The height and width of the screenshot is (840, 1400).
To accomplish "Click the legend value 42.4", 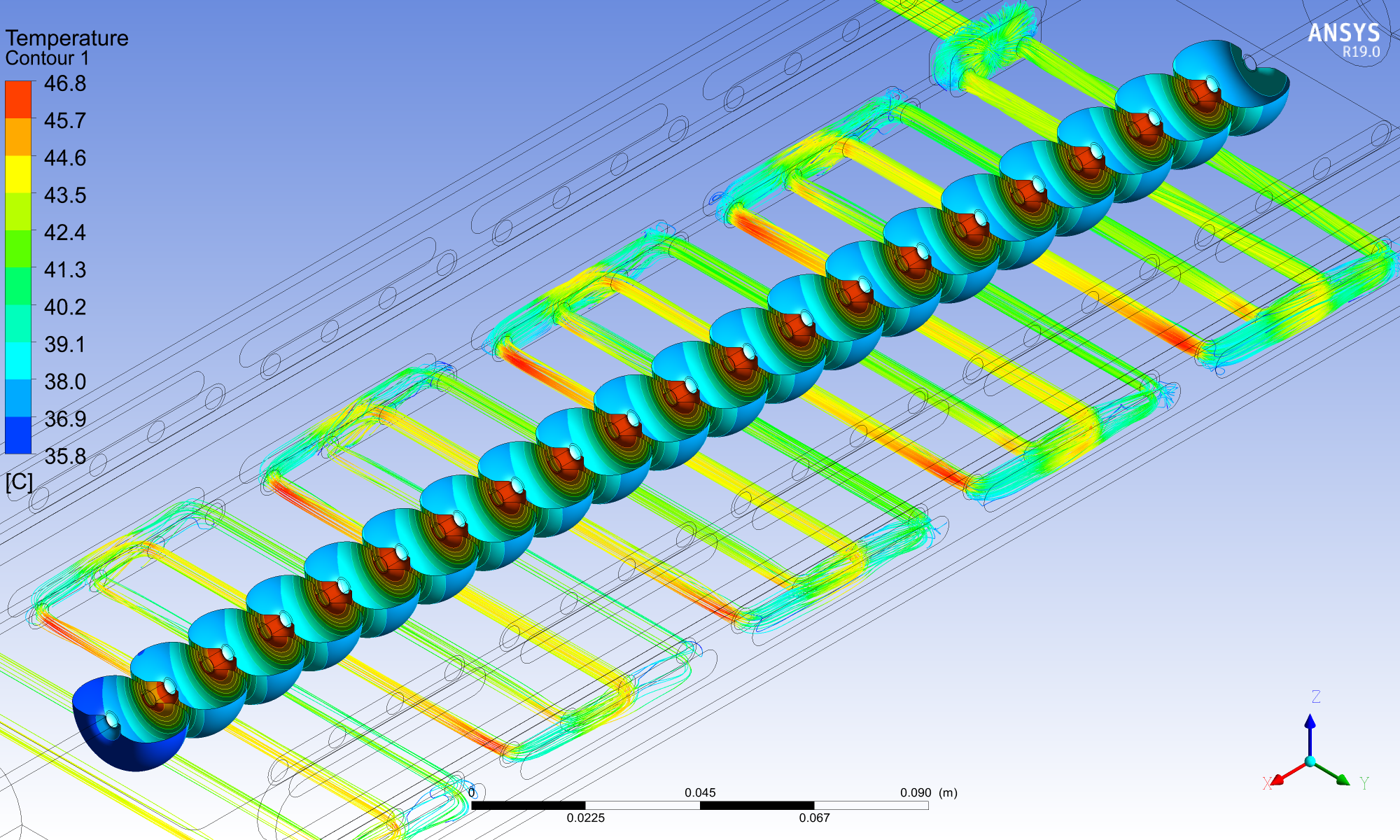I will point(65,232).
